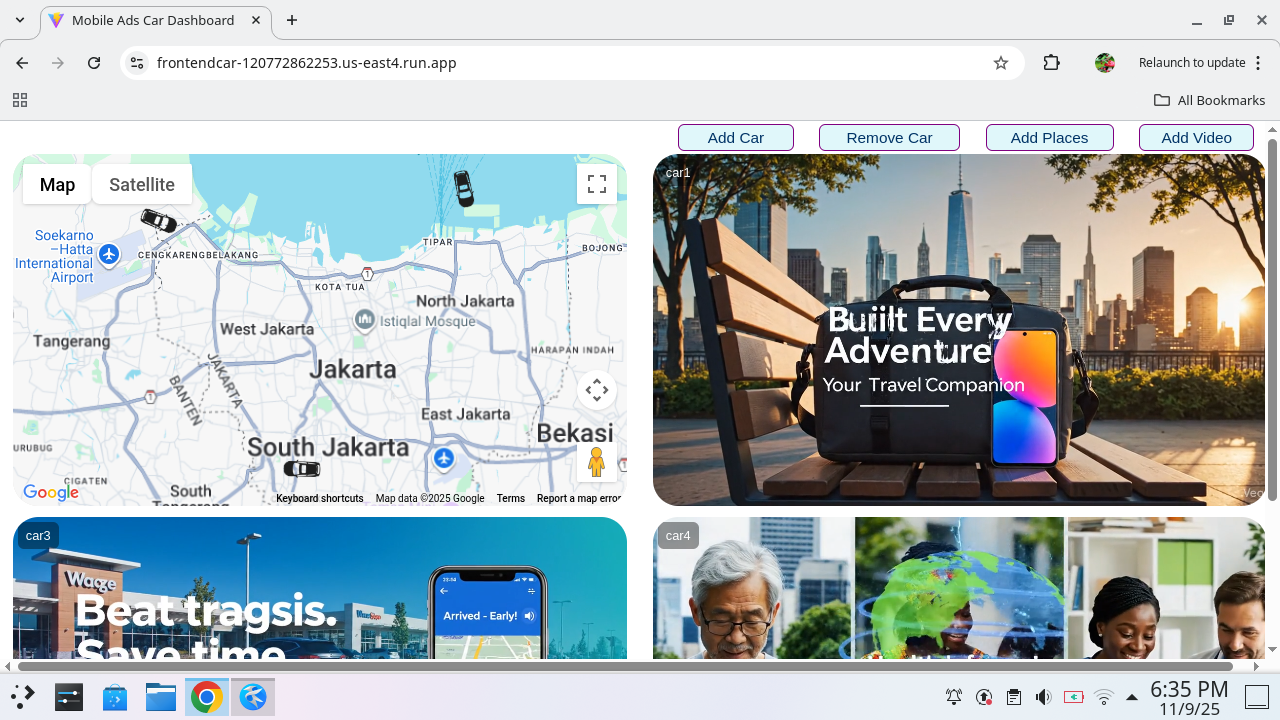Open system settings from taskbar
The image size is (1280, 720).
click(x=68, y=697)
